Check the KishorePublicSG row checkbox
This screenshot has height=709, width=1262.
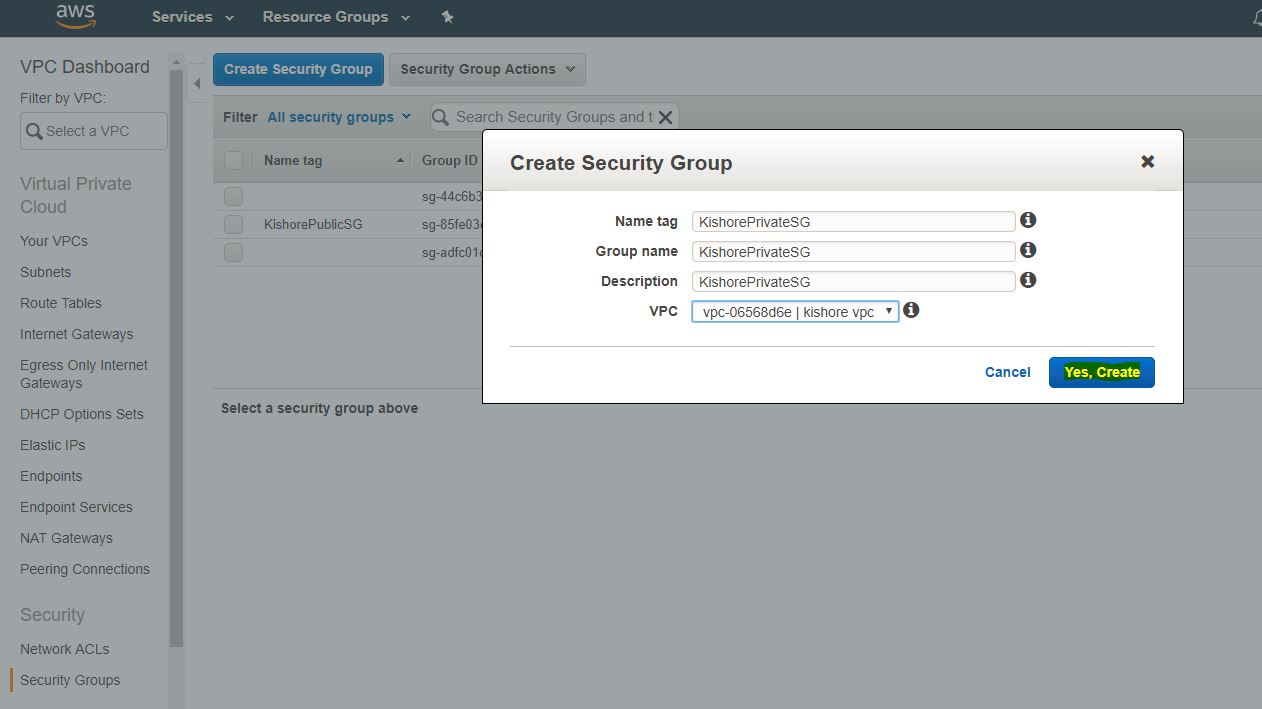[233, 224]
